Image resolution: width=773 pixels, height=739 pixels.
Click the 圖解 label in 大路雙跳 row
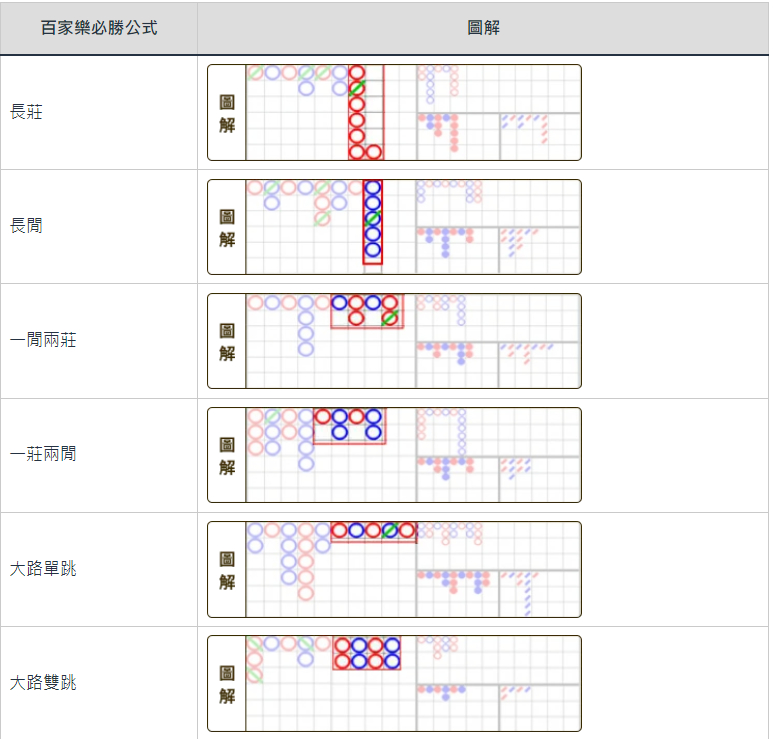click(x=227, y=683)
